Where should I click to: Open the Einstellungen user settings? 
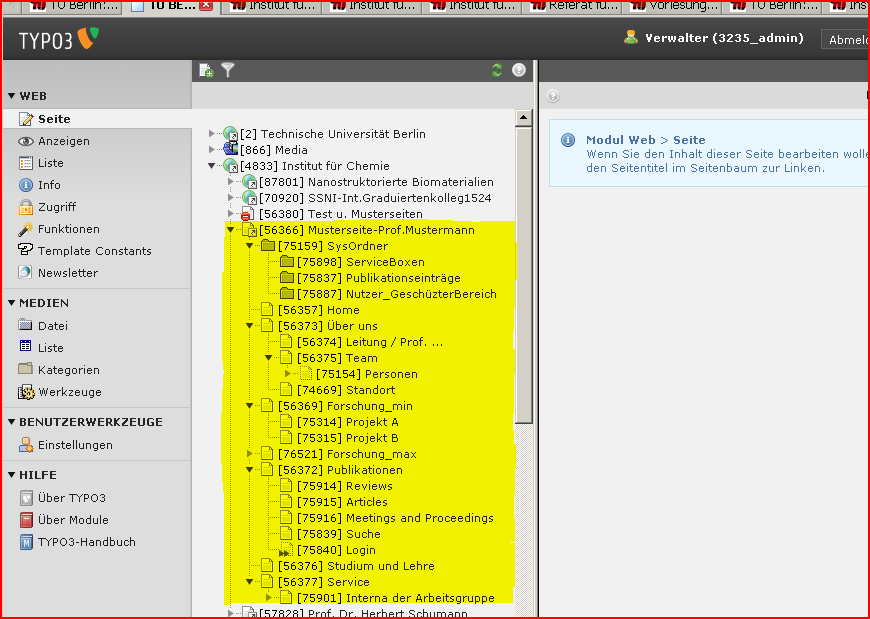click(x=75, y=445)
